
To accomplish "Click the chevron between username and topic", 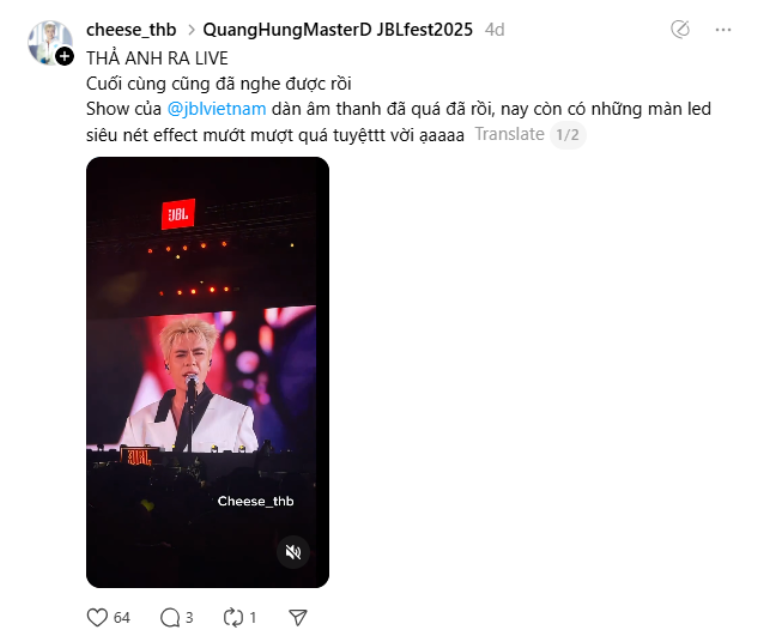I will [191, 30].
